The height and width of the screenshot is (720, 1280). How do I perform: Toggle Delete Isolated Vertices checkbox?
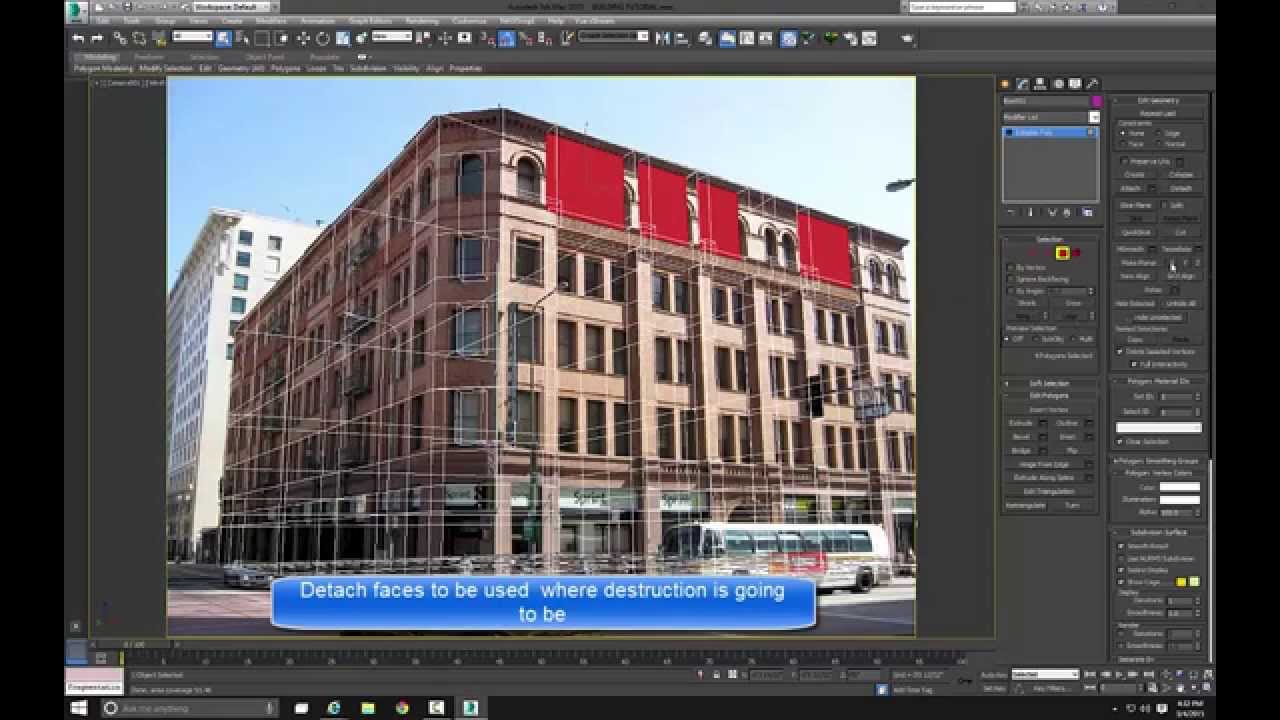click(x=1119, y=351)
